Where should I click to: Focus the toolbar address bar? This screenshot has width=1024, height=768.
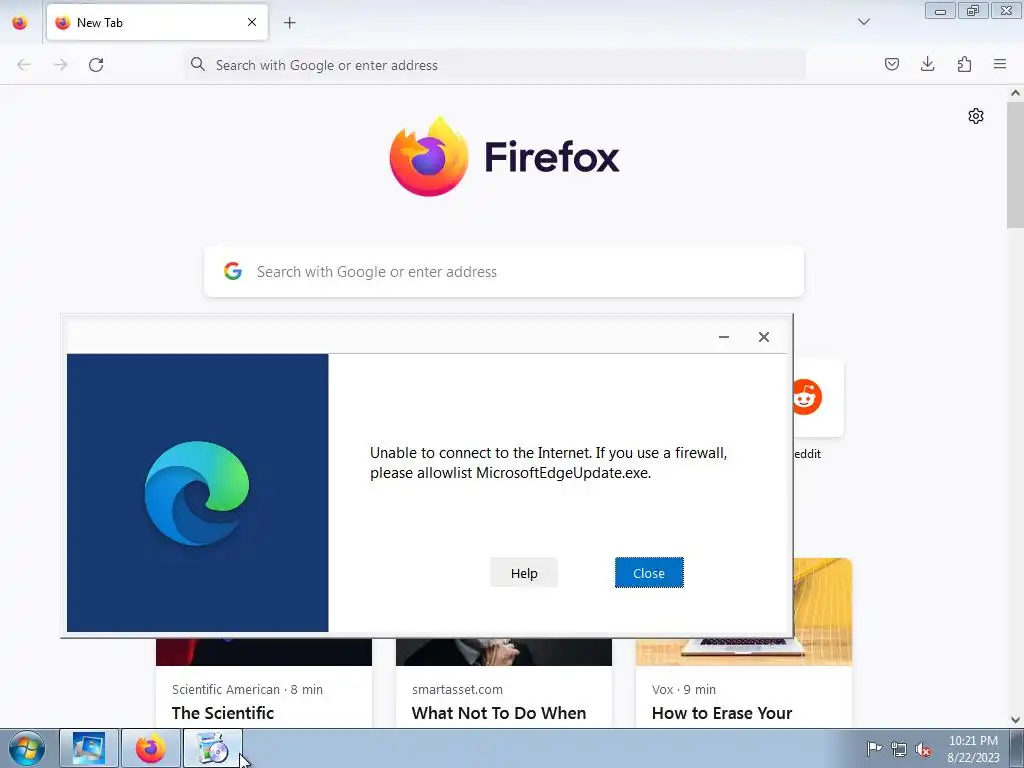click(495, 65)
